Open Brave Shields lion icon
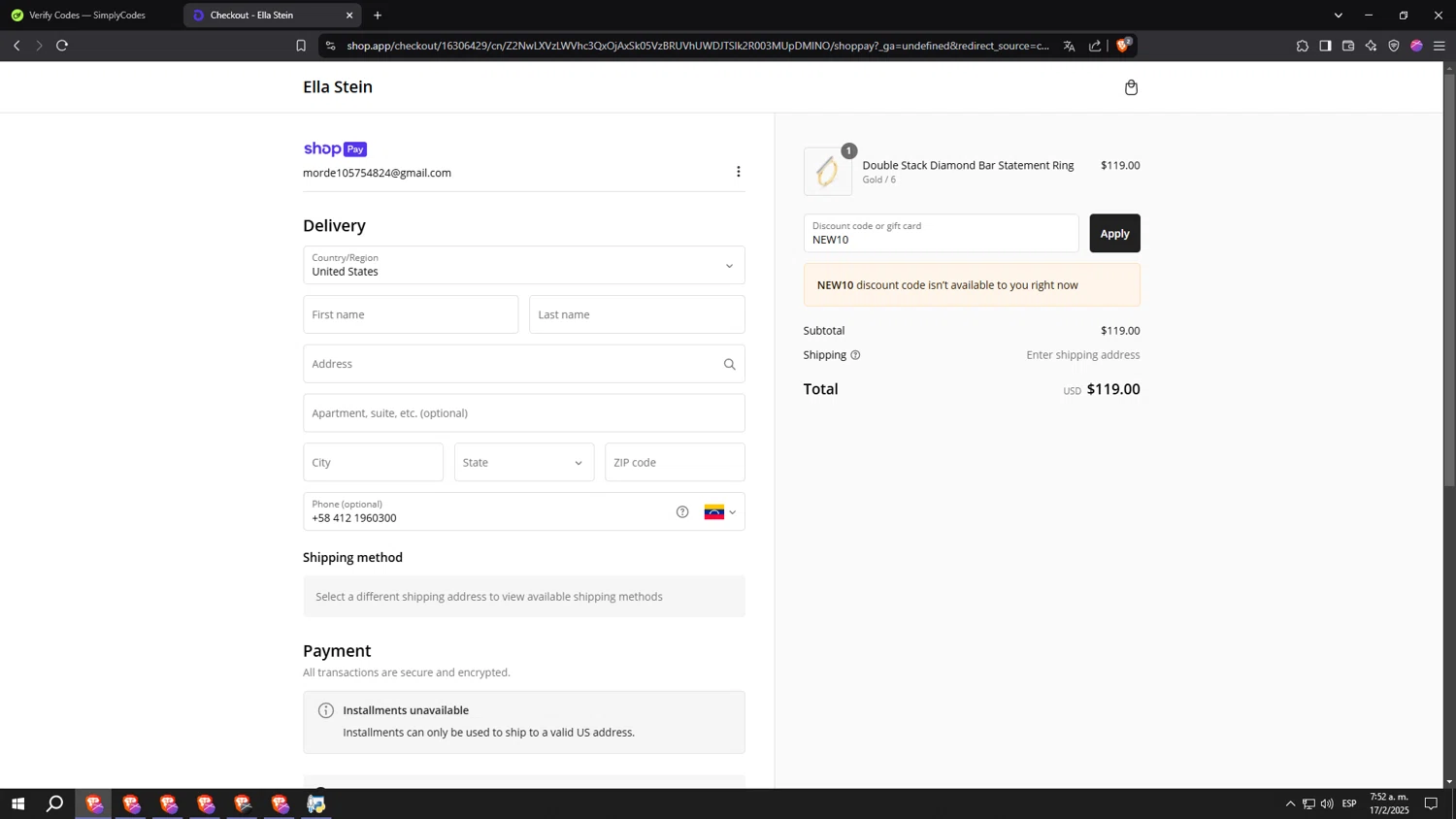Screen dimensions: 1456x819 click(1123, 45)
